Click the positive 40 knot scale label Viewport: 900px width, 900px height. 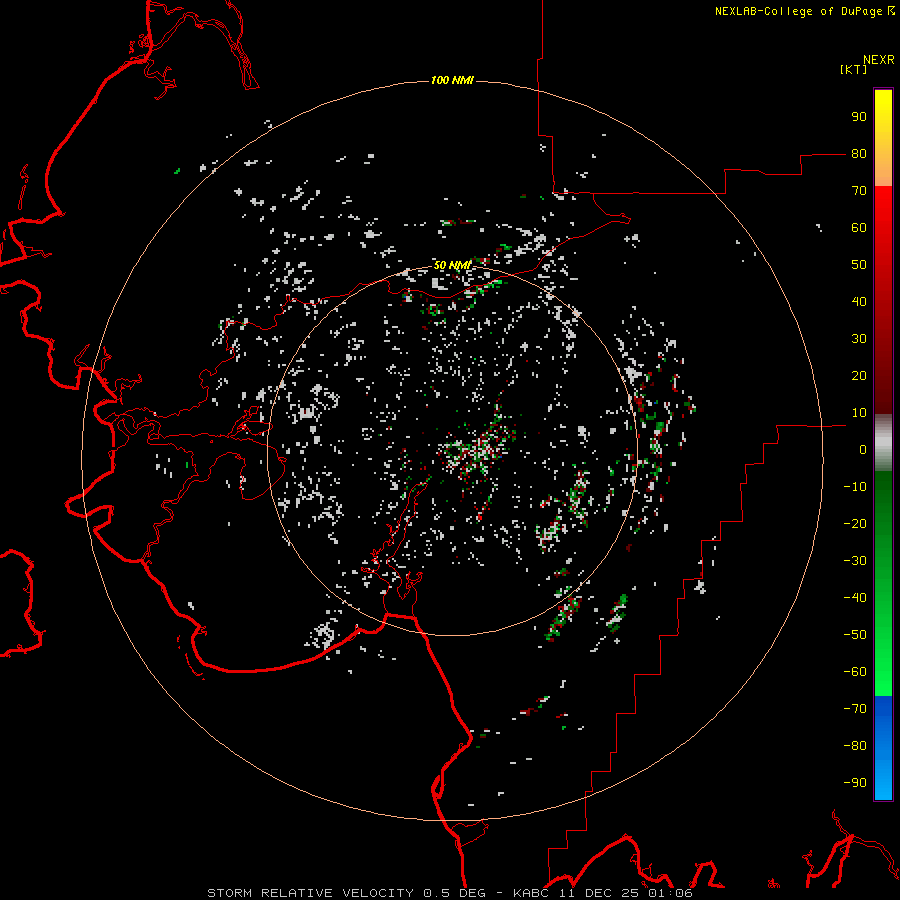pyautogui.click(x=859, y=302)
